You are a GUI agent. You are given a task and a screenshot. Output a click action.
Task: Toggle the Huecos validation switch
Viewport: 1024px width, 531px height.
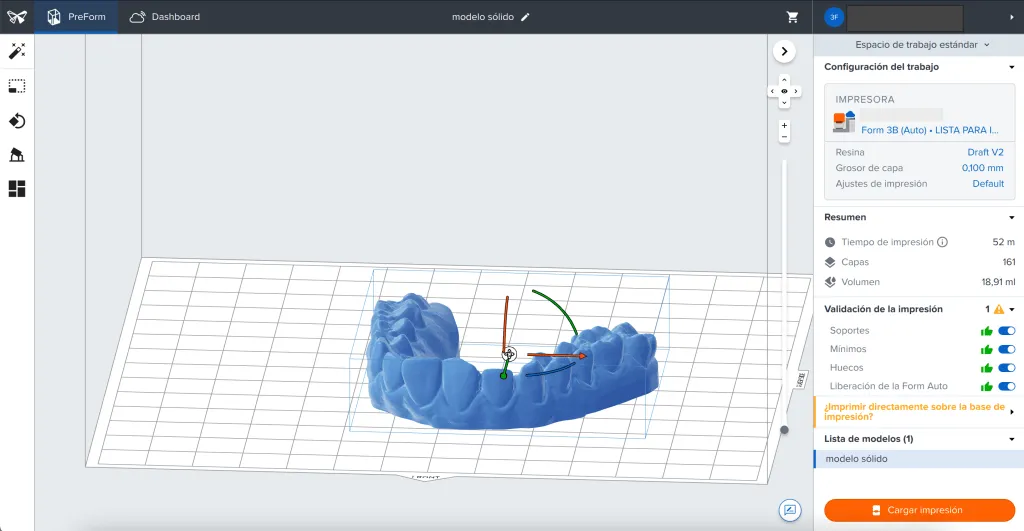coord(1006,368)
